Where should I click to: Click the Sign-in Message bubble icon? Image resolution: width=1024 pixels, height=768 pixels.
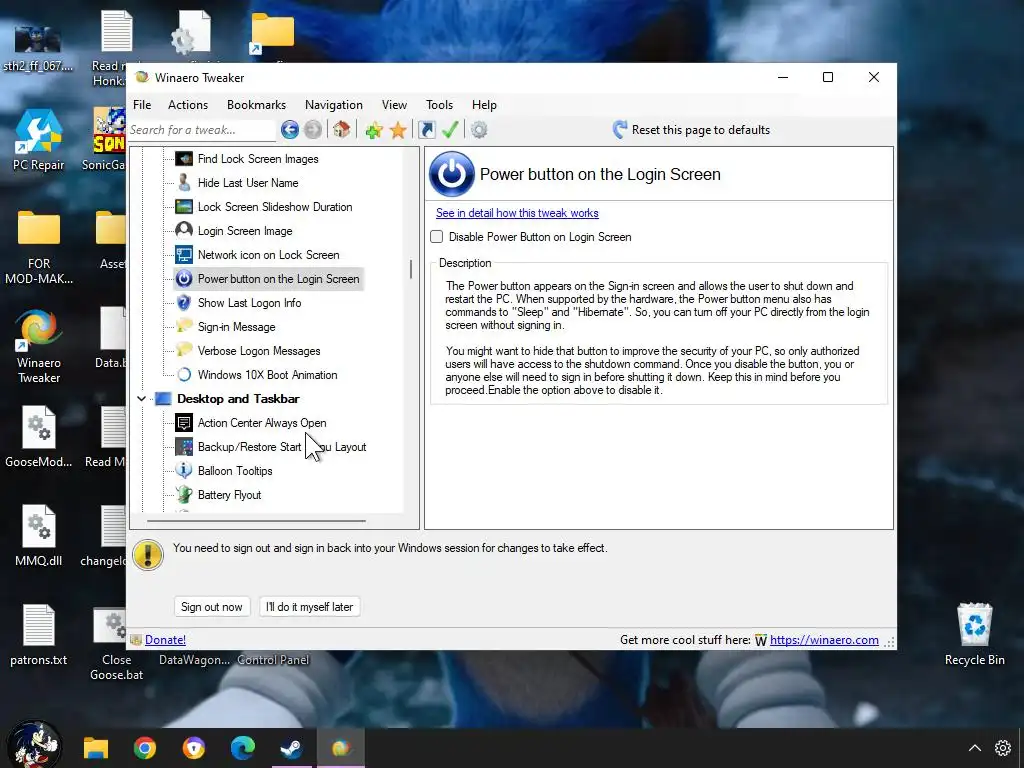184,327
